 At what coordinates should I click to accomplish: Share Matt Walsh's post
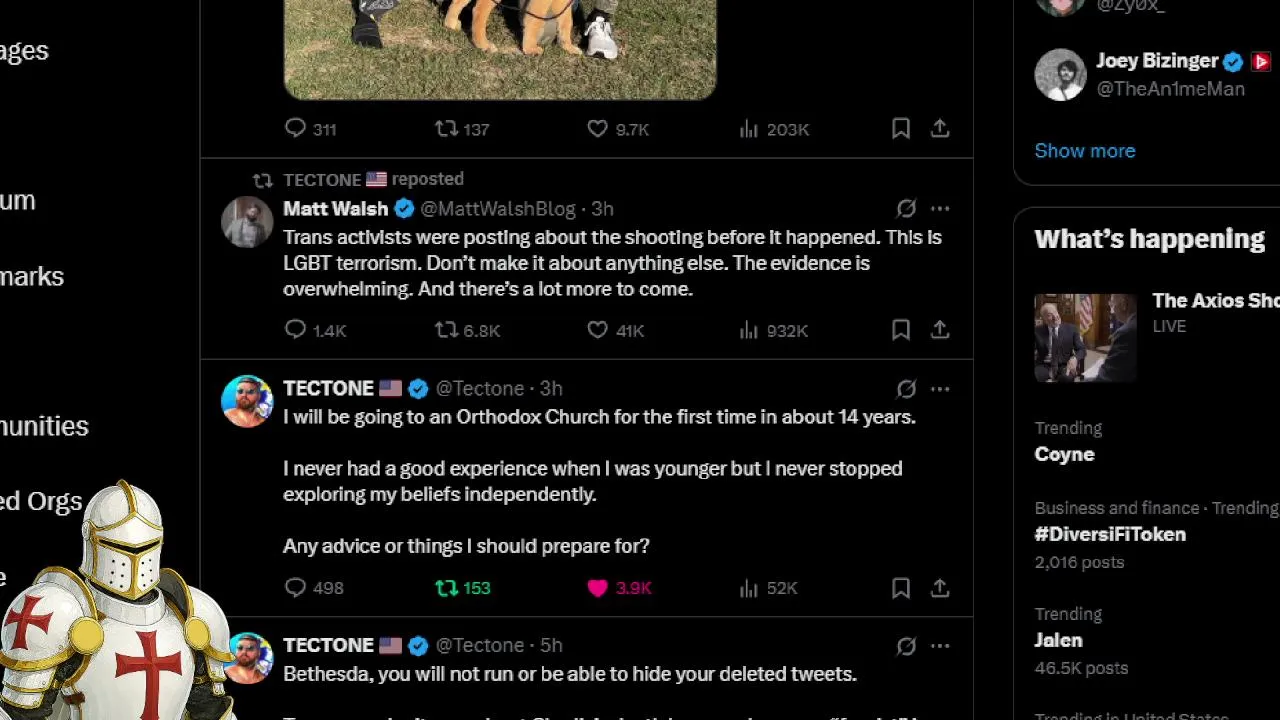pos(940,330)
